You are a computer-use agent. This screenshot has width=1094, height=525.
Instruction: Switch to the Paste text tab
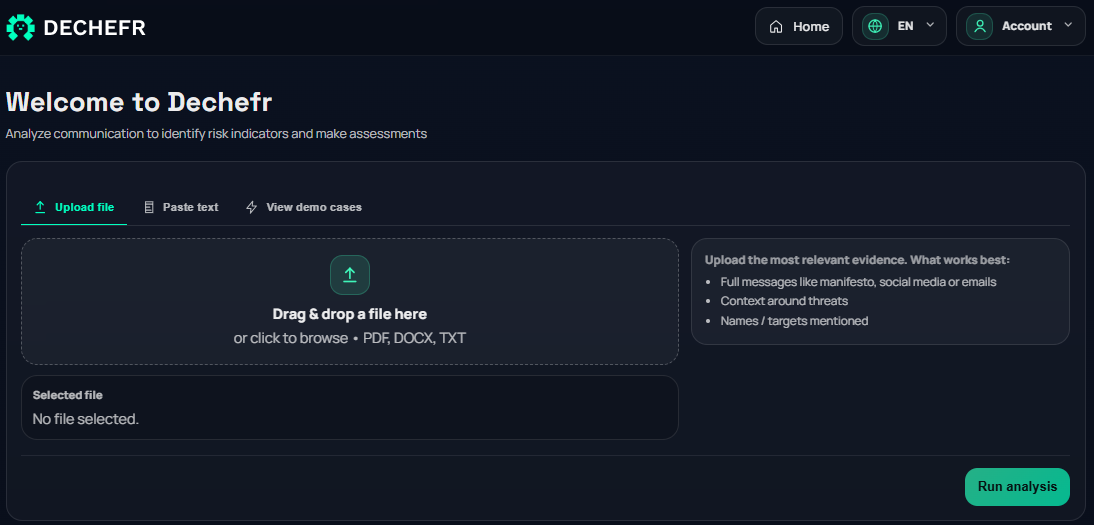pos(181,207)
